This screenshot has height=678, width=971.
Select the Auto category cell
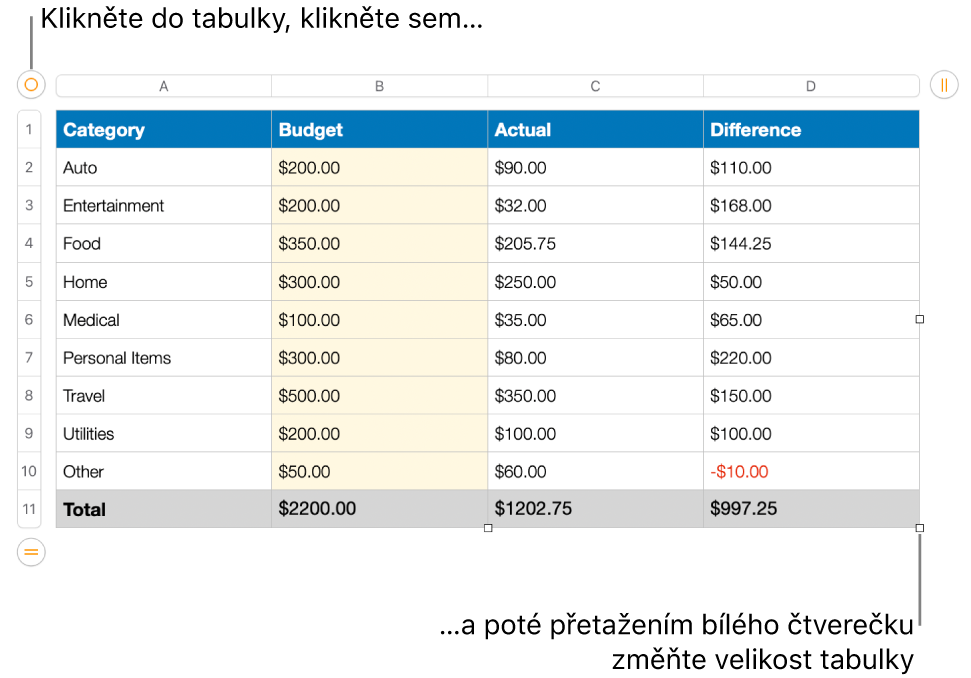click(163, 167)
